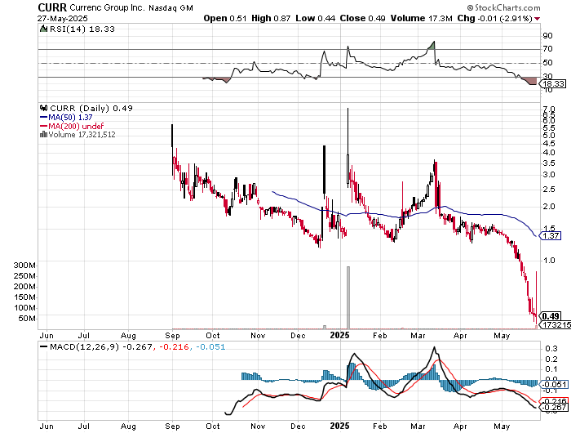Click the CURR (Daily) 0.49 legend

pyautogui.click(x=91, y=108)
